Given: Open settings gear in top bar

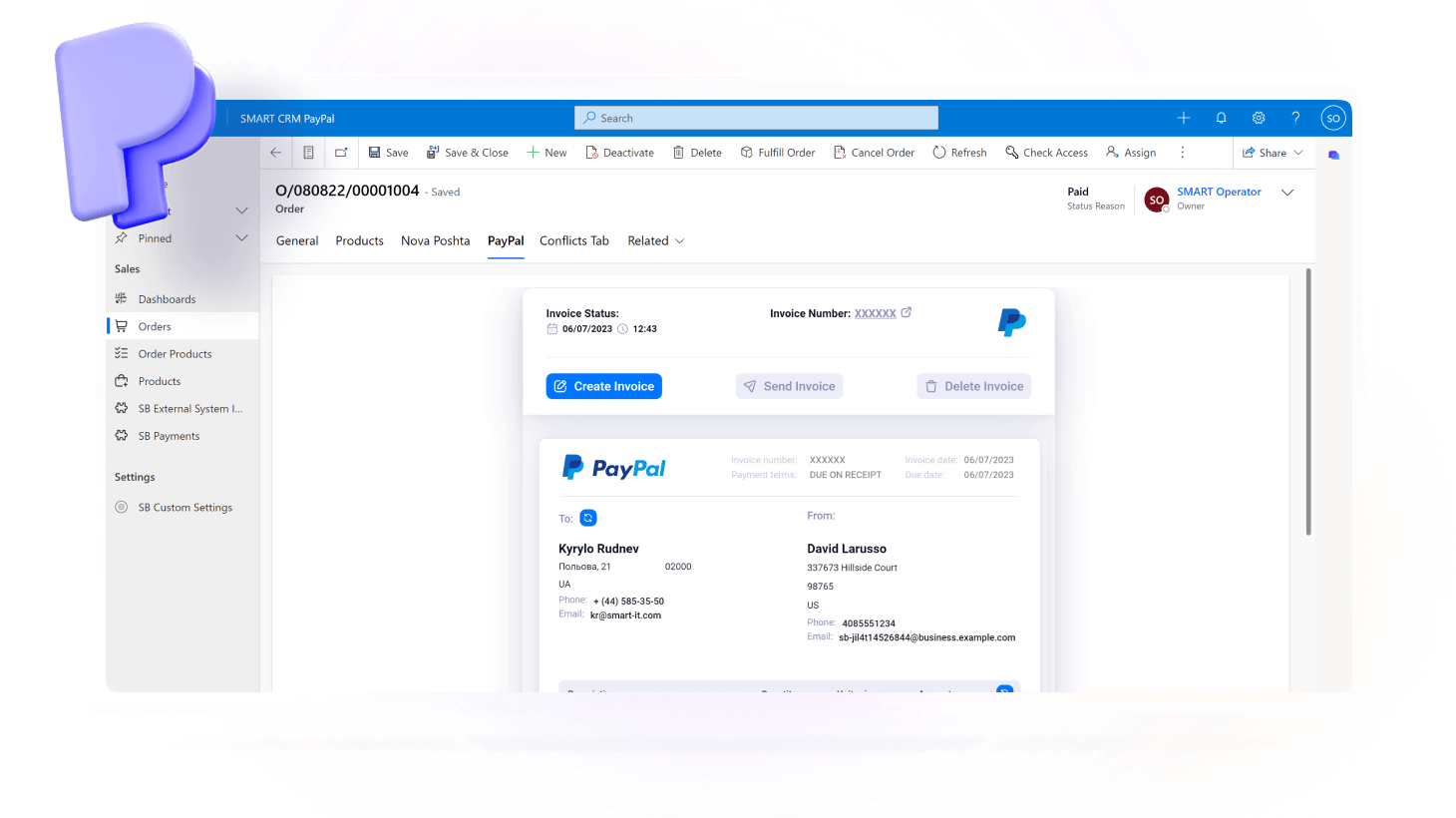Looking at the screenshot, I should (1259, 118).
